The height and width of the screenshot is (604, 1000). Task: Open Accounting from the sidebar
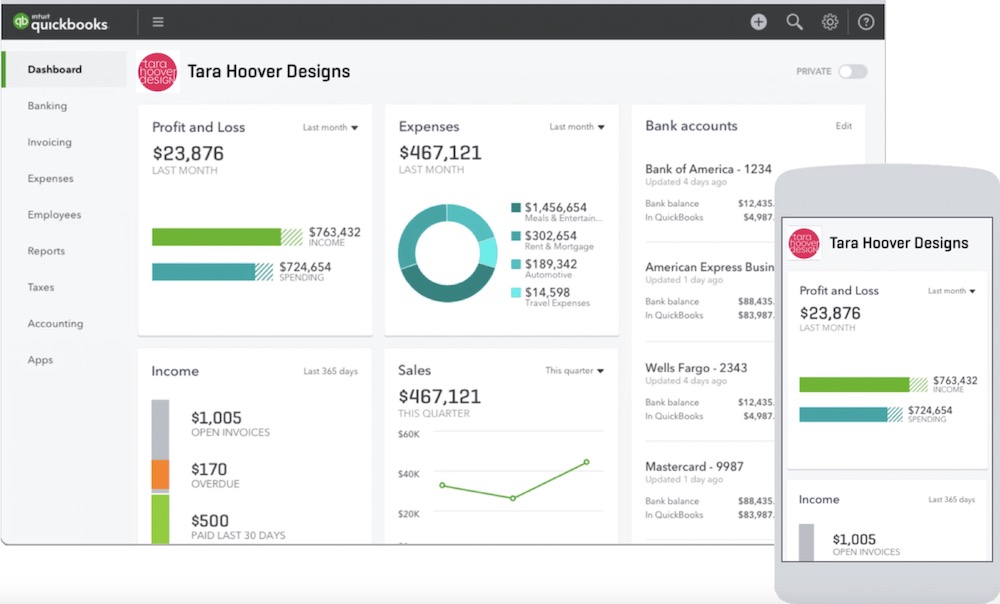pos(55,324)
